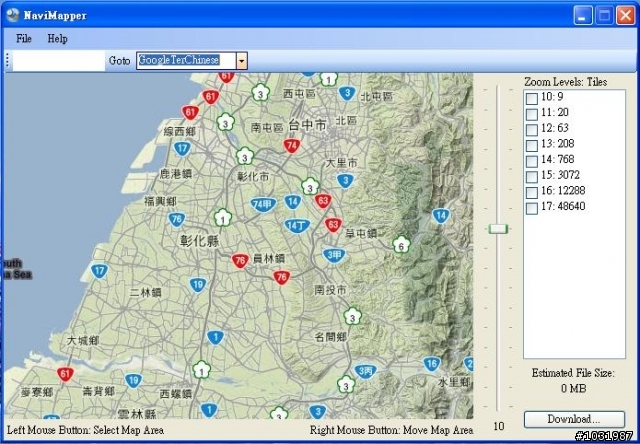
Task: Click the 南投市 label on the map
Action: tap(331, 290)
